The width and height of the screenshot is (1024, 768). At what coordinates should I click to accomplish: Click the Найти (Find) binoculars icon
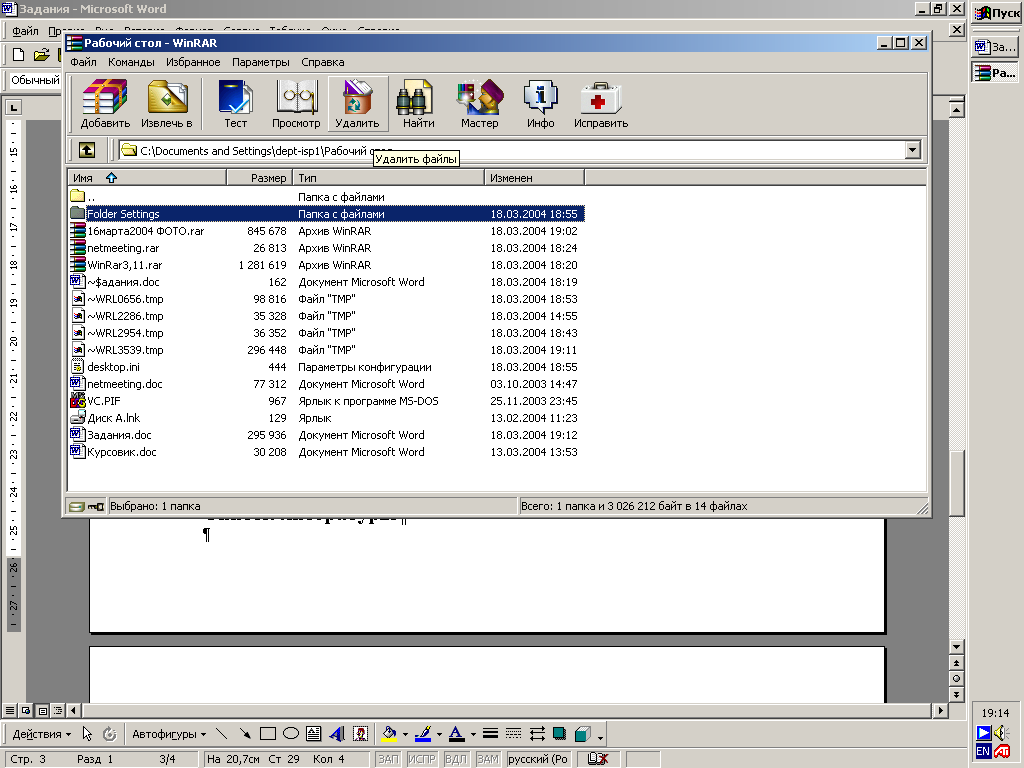(418, 103)
